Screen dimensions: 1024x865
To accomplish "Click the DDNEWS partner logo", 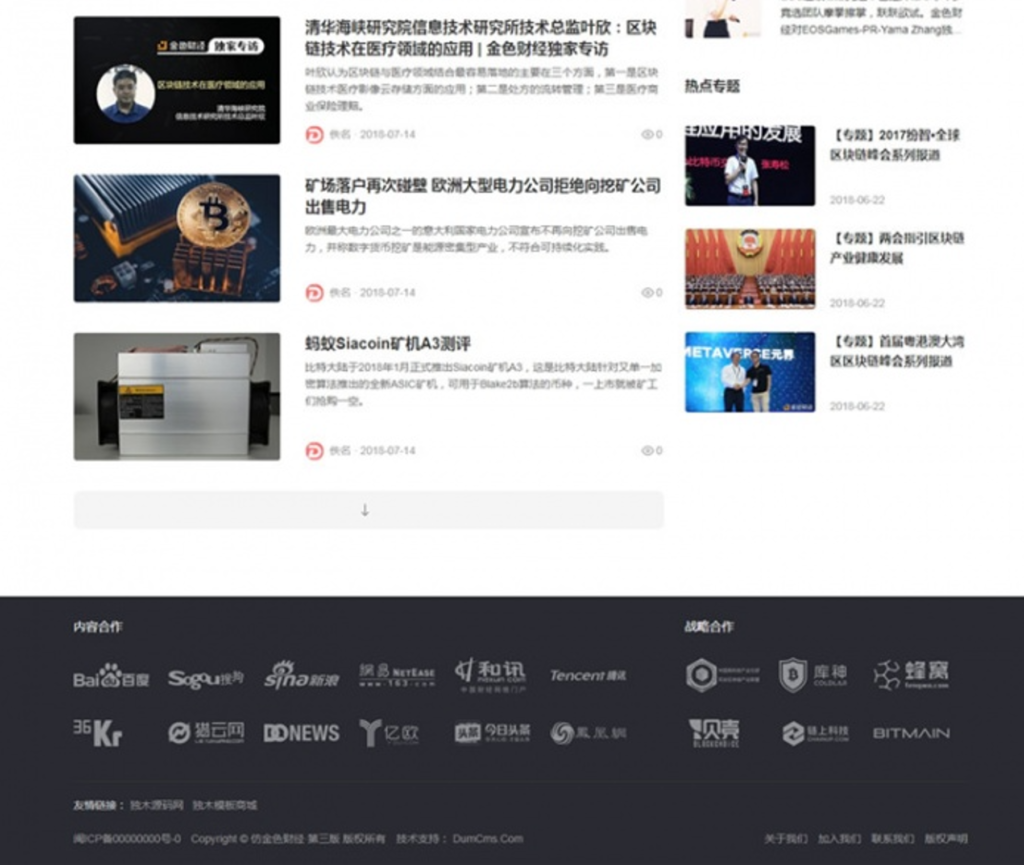I will point(301,733).
